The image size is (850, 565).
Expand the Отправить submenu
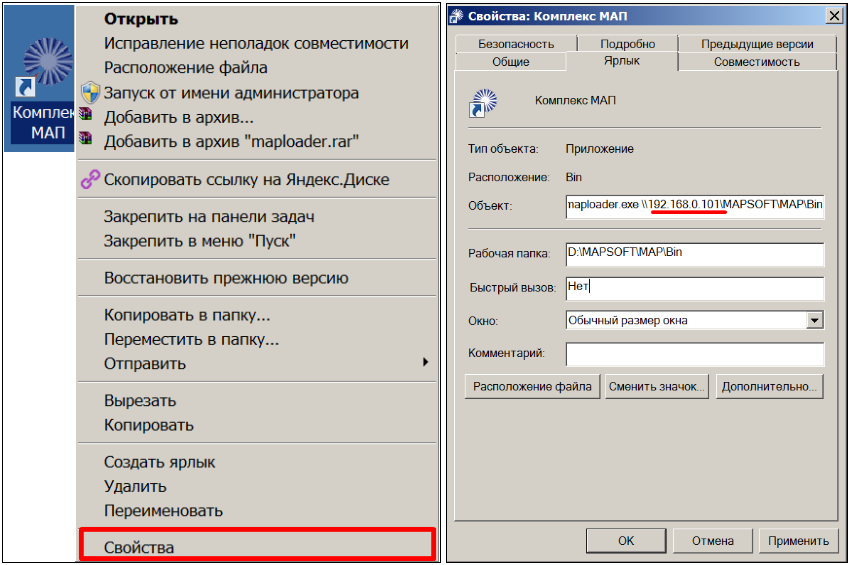click(425, 363)
